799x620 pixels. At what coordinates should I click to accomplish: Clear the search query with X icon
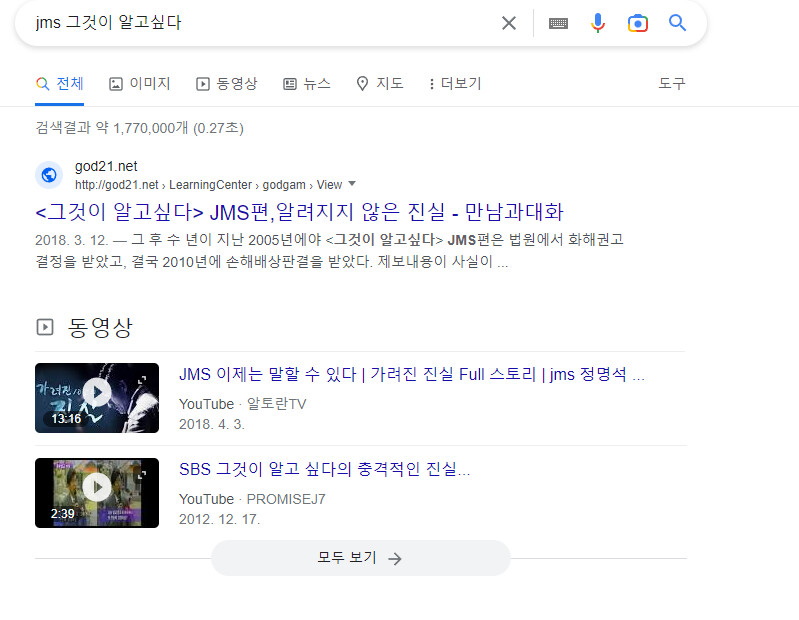[x=509, y=23]
